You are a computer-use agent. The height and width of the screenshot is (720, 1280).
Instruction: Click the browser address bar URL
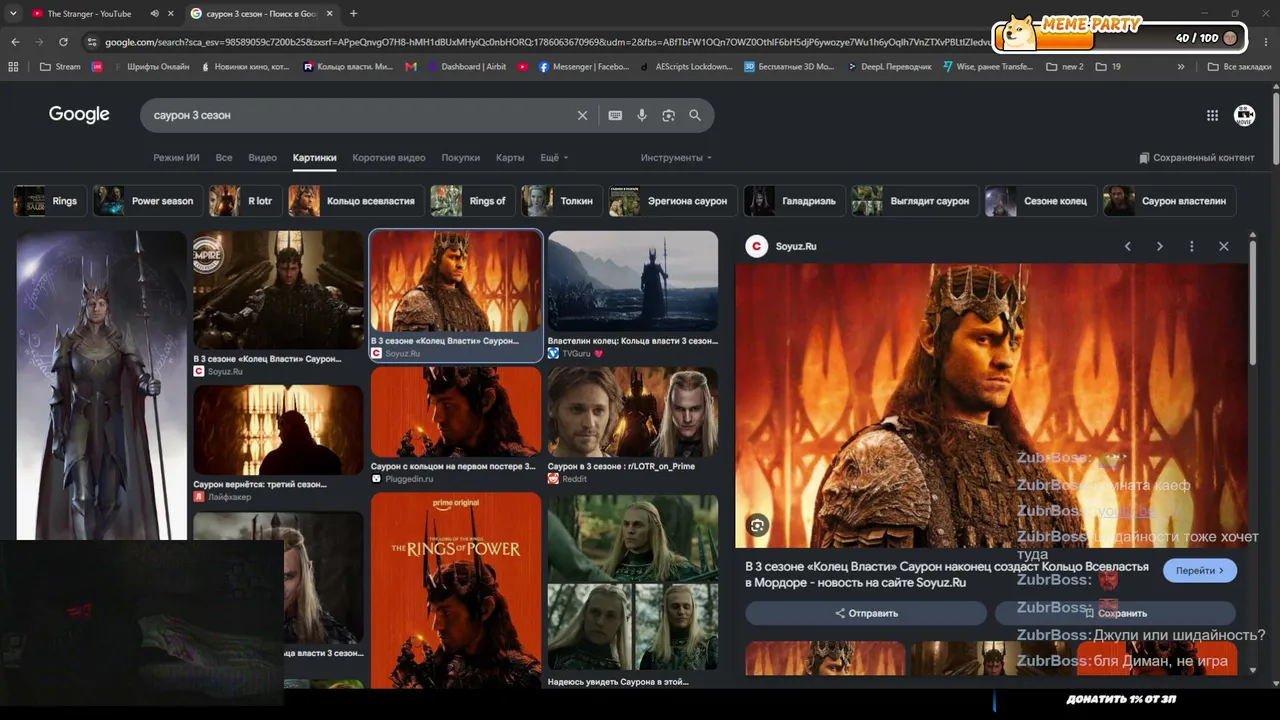(545, 42)
